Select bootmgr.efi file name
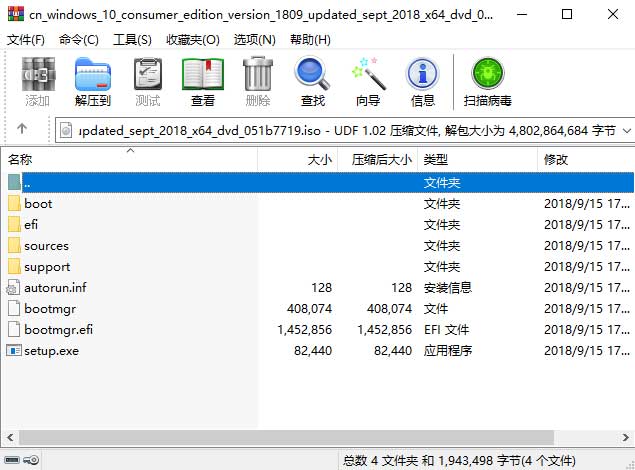 (58, 330)
